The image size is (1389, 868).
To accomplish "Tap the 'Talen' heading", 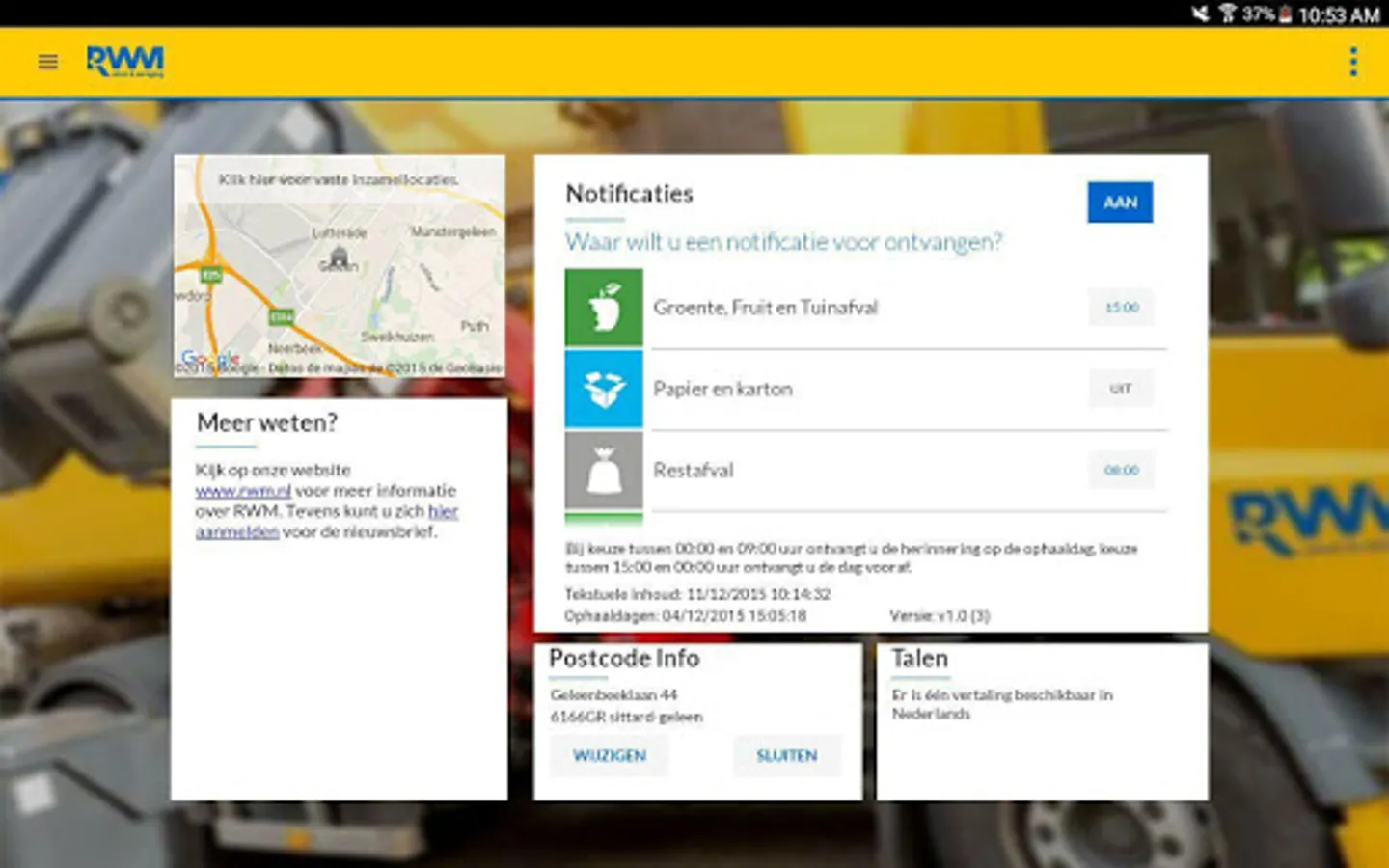I will tap(920, 659).
